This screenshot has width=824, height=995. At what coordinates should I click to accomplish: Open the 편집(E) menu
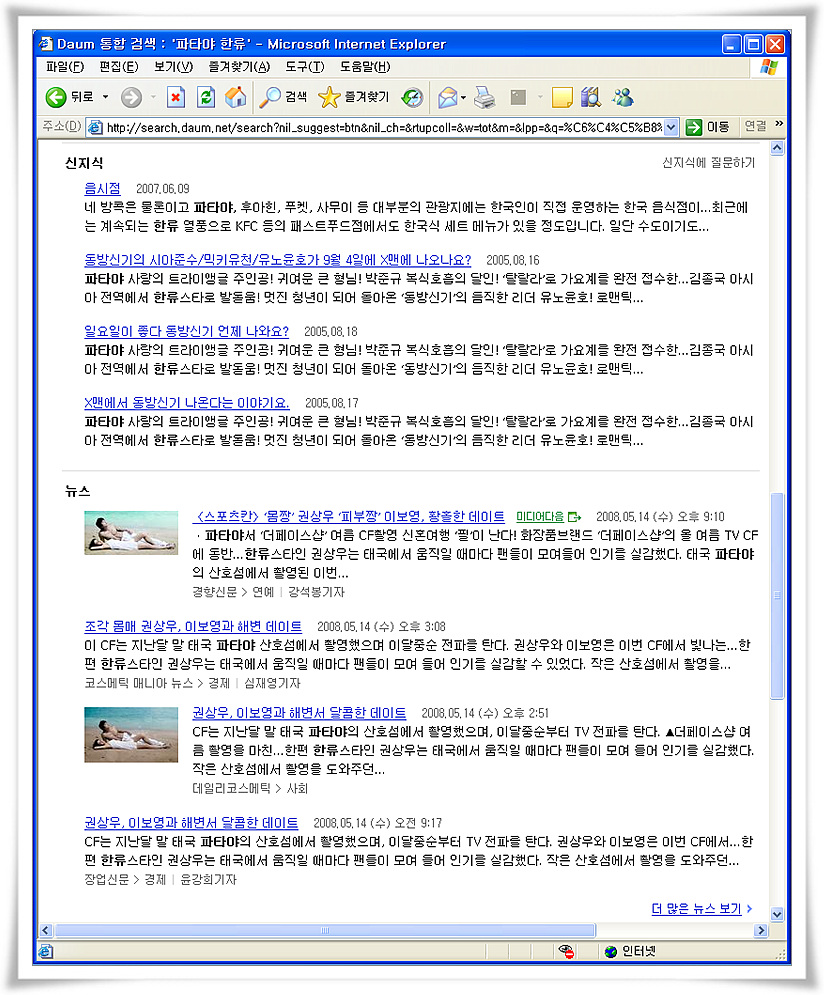119,67
